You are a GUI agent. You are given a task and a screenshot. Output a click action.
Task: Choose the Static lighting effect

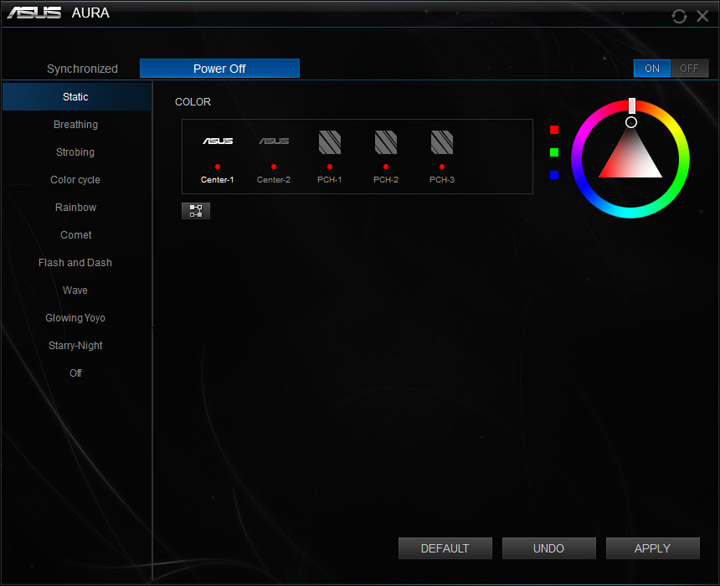click(77, 97)
